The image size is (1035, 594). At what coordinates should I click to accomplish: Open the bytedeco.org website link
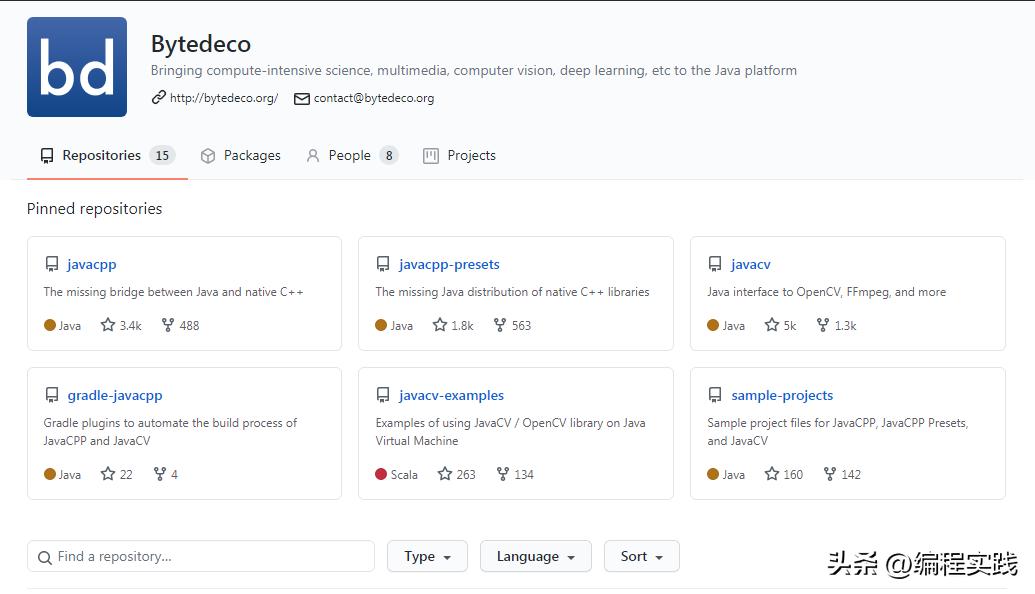coord(223,98)
